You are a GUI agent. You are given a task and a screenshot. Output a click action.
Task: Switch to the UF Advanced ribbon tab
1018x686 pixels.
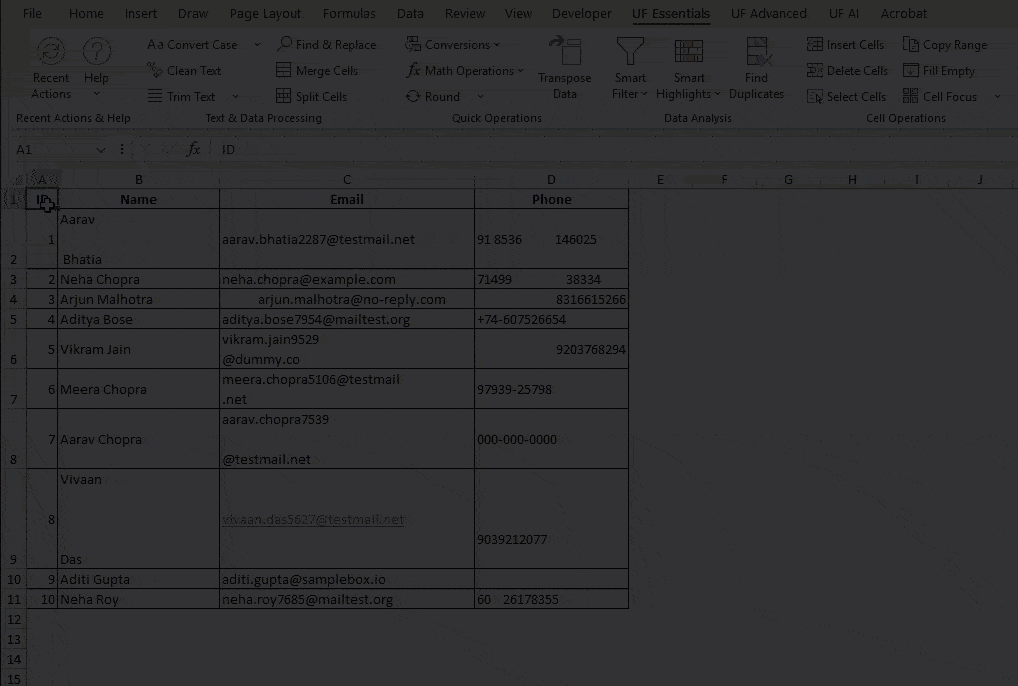769,13
